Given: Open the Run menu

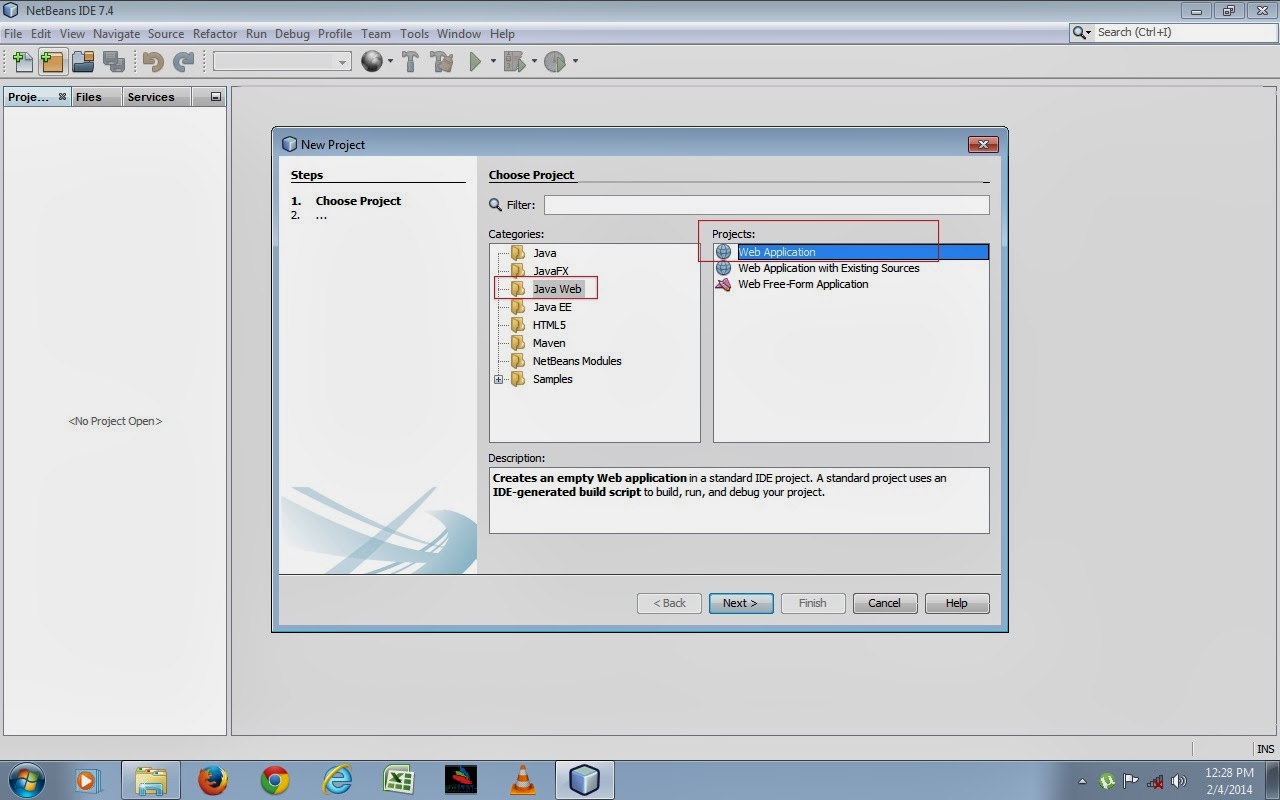Looking at the screenshot, I should [257, 33].
